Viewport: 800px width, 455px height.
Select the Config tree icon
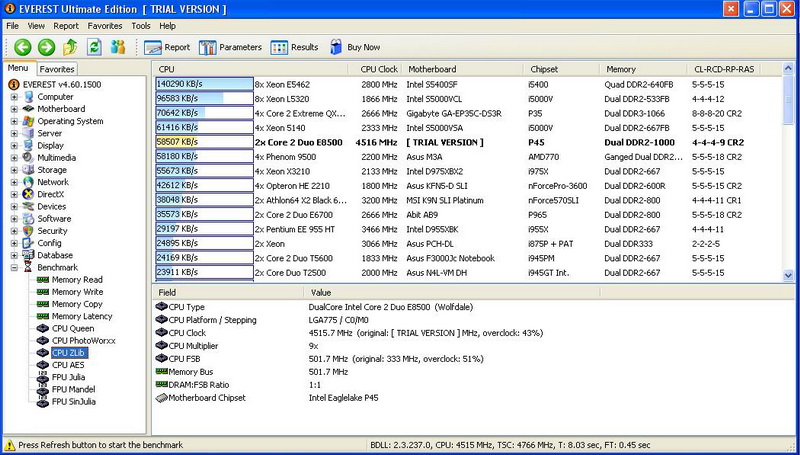(28, 243)
